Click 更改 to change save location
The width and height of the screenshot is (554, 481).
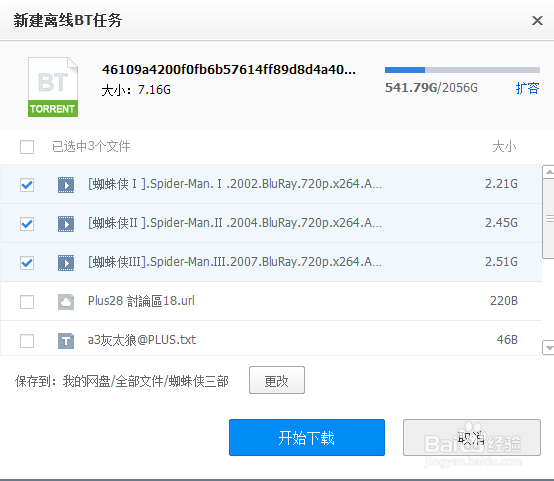pos(277,380)
